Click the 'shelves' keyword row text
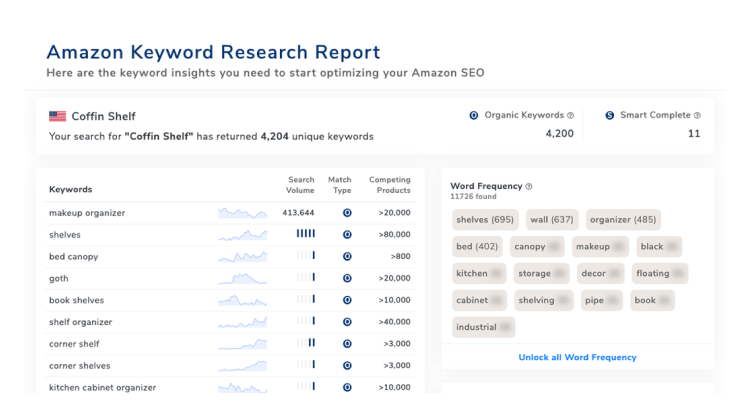Screen dimensions: 750x417 pos(65,235)
